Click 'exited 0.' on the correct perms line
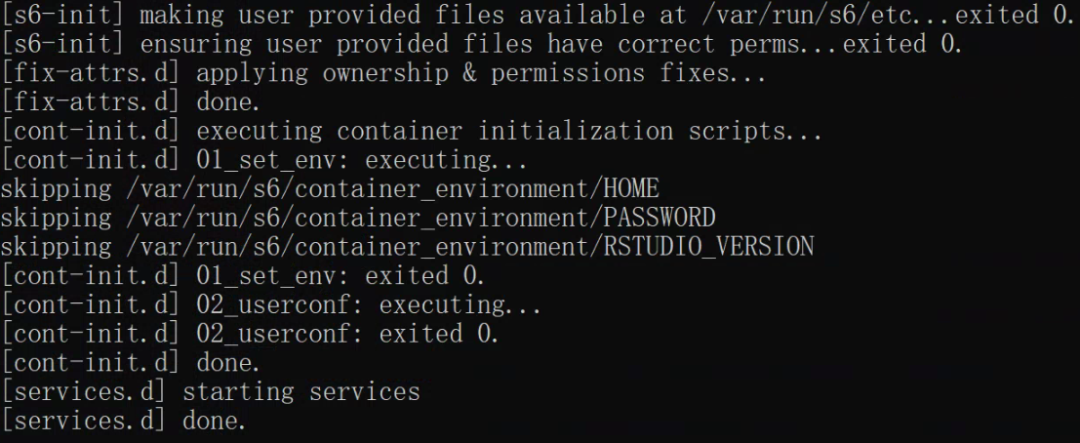 [902, 44]
